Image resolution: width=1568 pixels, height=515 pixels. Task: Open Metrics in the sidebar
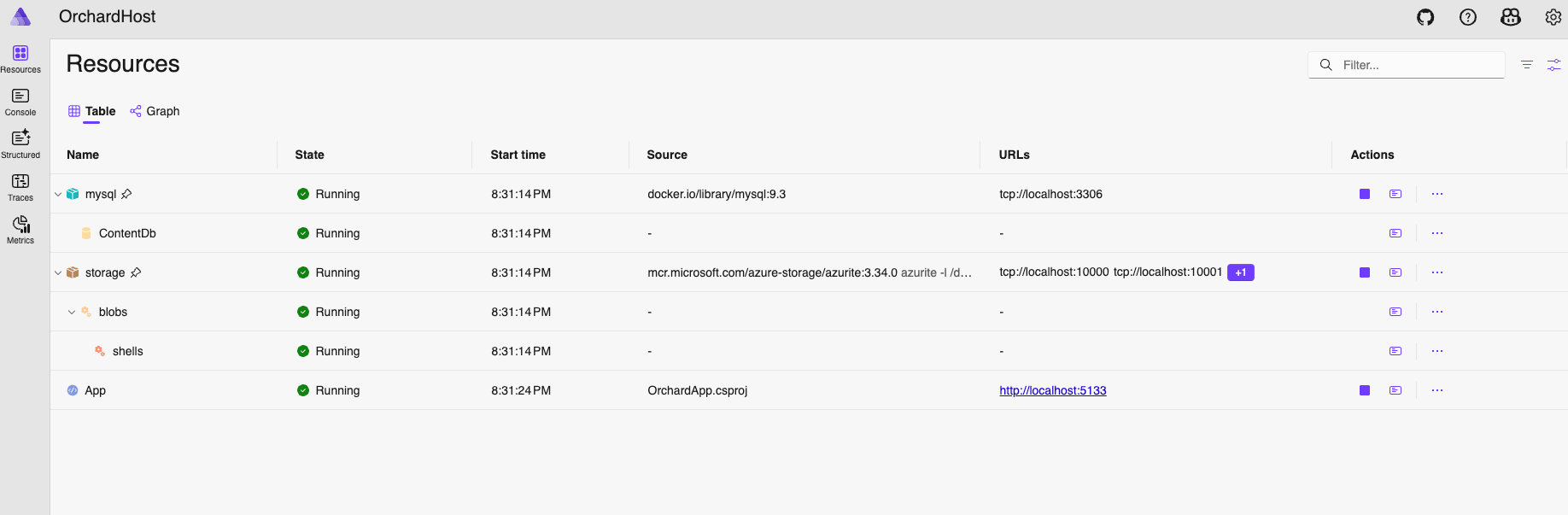pos(20,231)
